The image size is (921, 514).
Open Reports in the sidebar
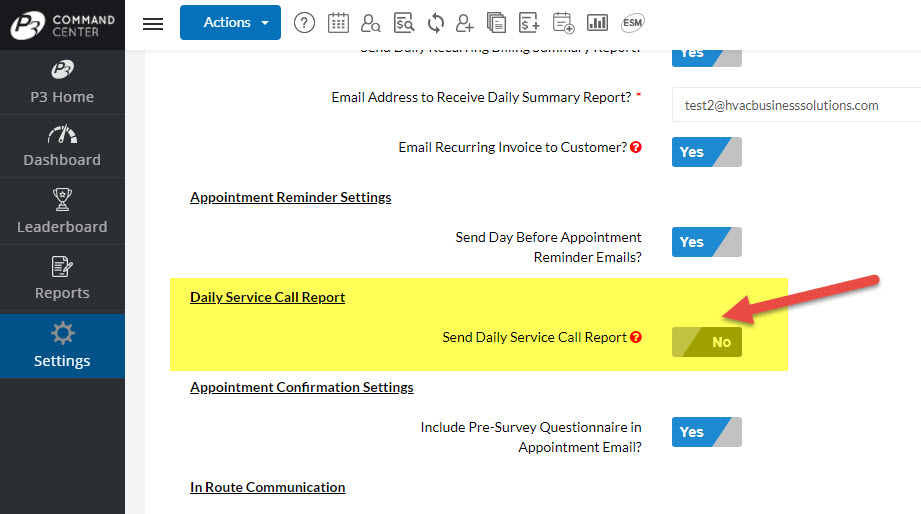[62, 279]
